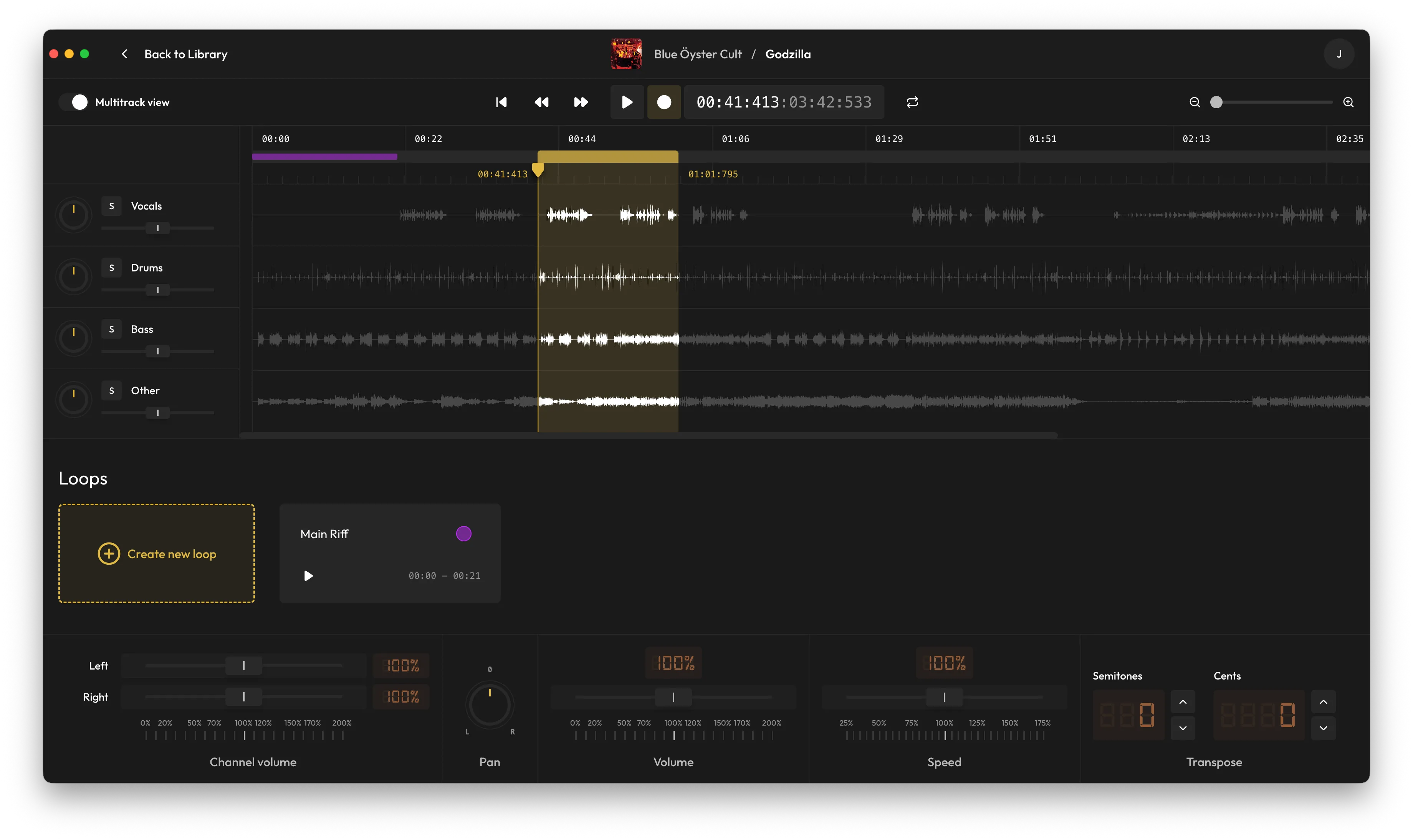Solo the Bass track
Image resolution: width=1413 pixels, height=840 pixels.
(111, 329)
